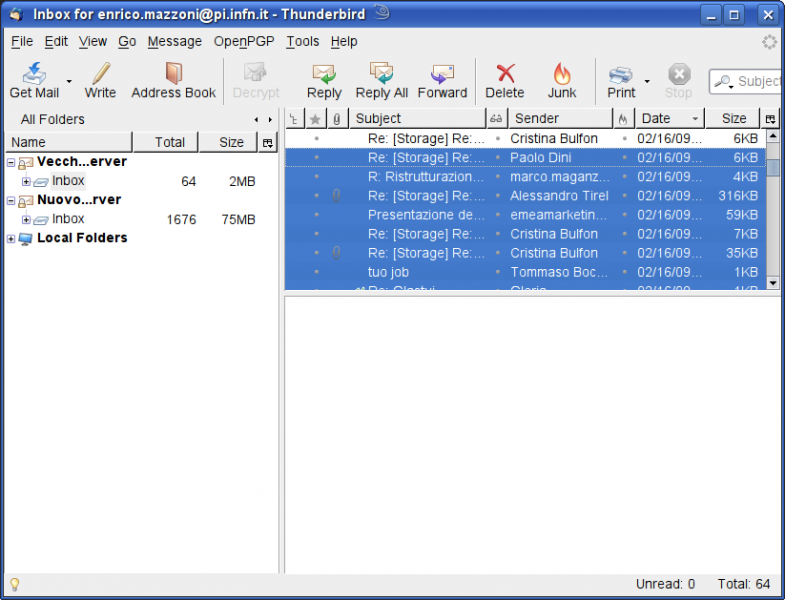Select 'R: Ristrutturazion...' message

click(525, 177)
